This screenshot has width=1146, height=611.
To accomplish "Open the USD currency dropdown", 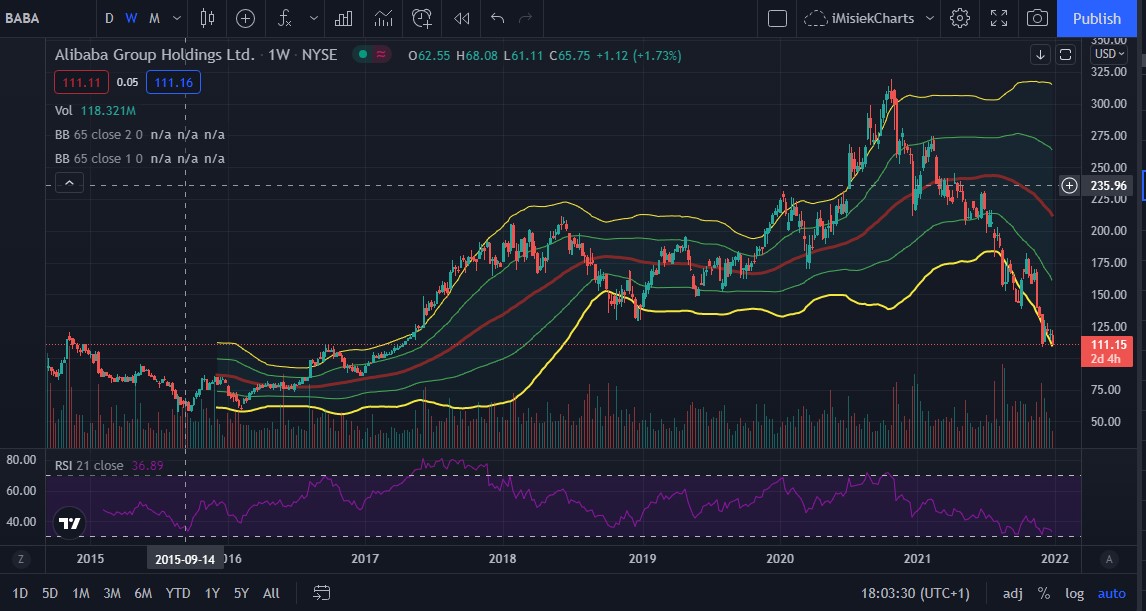I will click(x=1109, y=53).
